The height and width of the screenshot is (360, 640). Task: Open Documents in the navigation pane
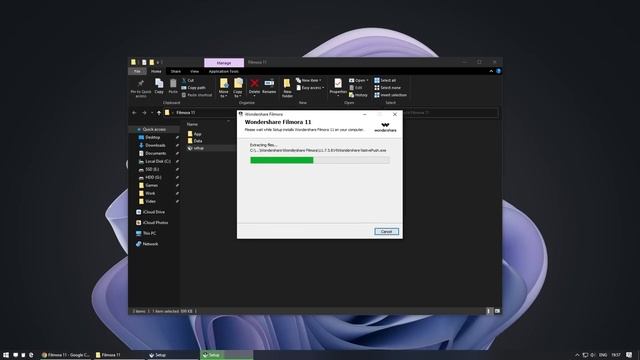156,153
